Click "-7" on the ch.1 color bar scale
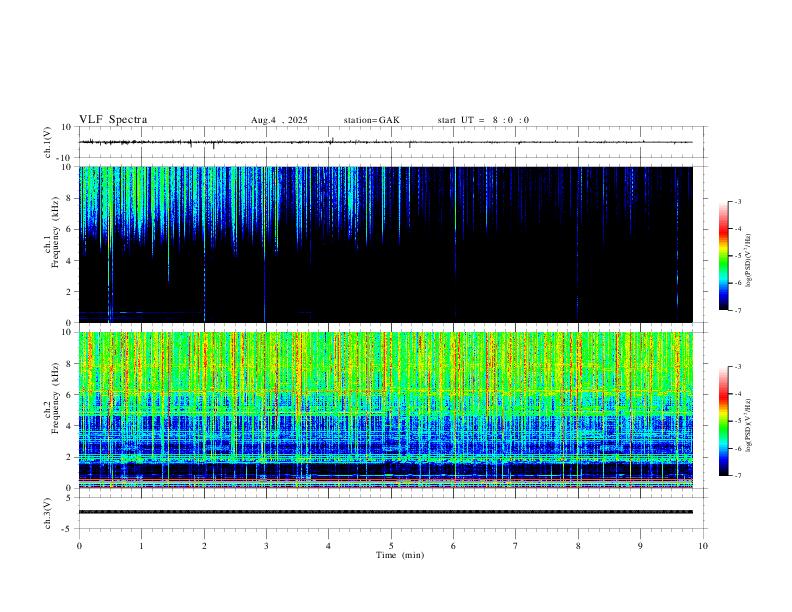This screenshot has height=612, width=792. (x=737, y=311)
